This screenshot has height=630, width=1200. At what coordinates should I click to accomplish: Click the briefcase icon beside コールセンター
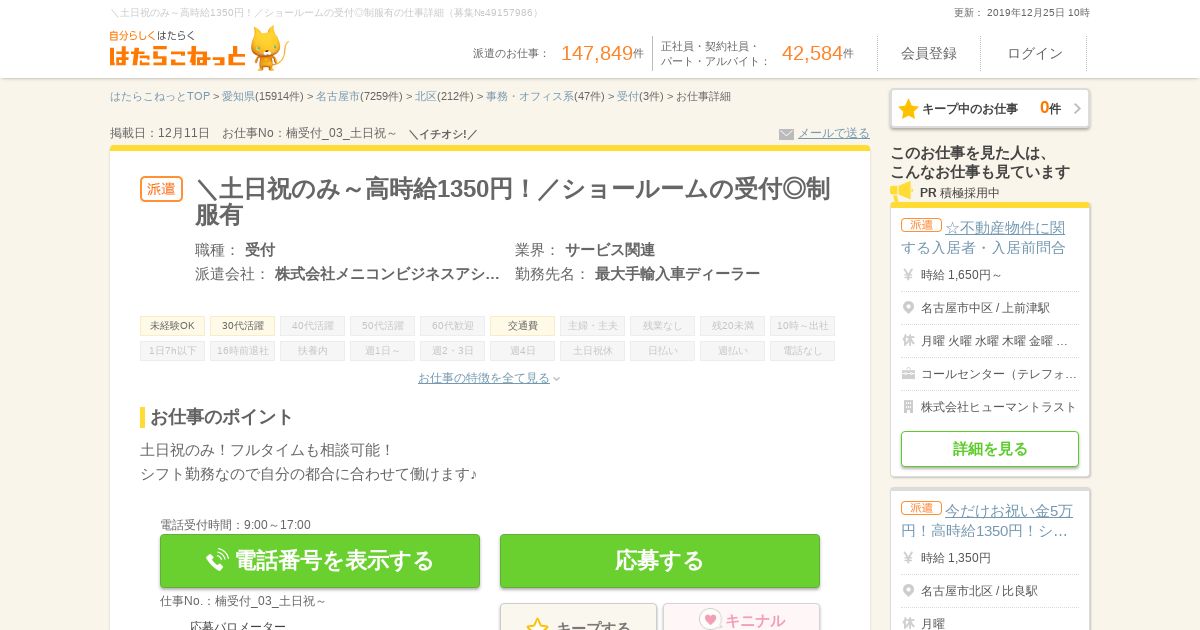tap(908, 374)
